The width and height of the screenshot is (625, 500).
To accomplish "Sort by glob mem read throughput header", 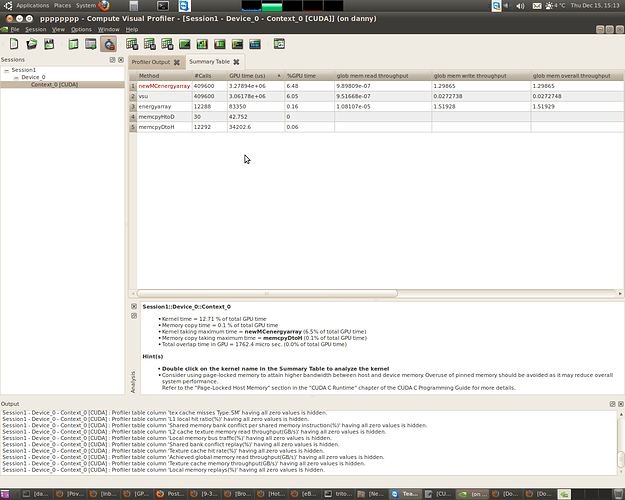I will click(x=383, y=76).
